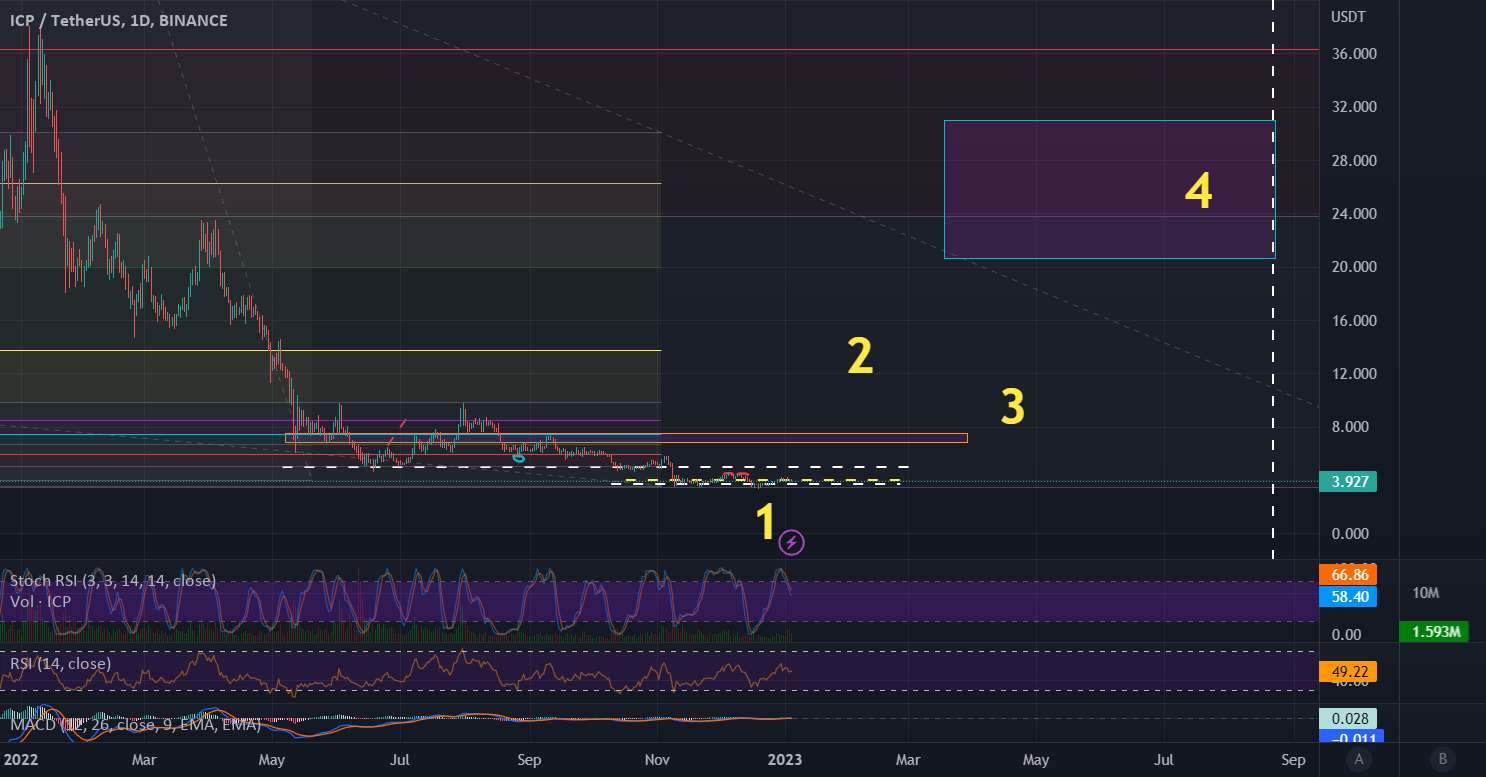
Task: Click the 36.000 price axis label
Action: [x=1353, y=54]
